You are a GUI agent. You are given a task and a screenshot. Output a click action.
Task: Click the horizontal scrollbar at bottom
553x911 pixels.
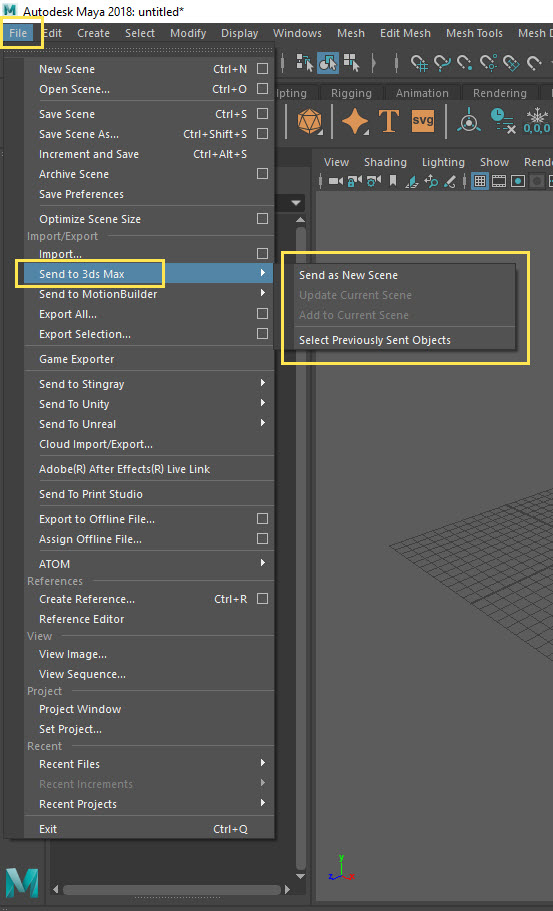[174, 890]
